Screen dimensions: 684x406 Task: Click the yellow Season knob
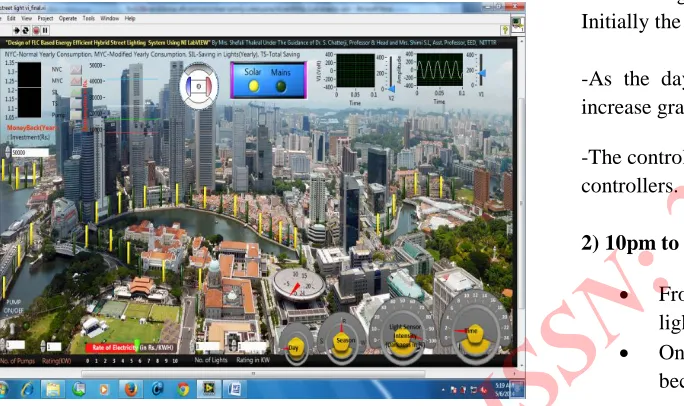coord(343,341)
